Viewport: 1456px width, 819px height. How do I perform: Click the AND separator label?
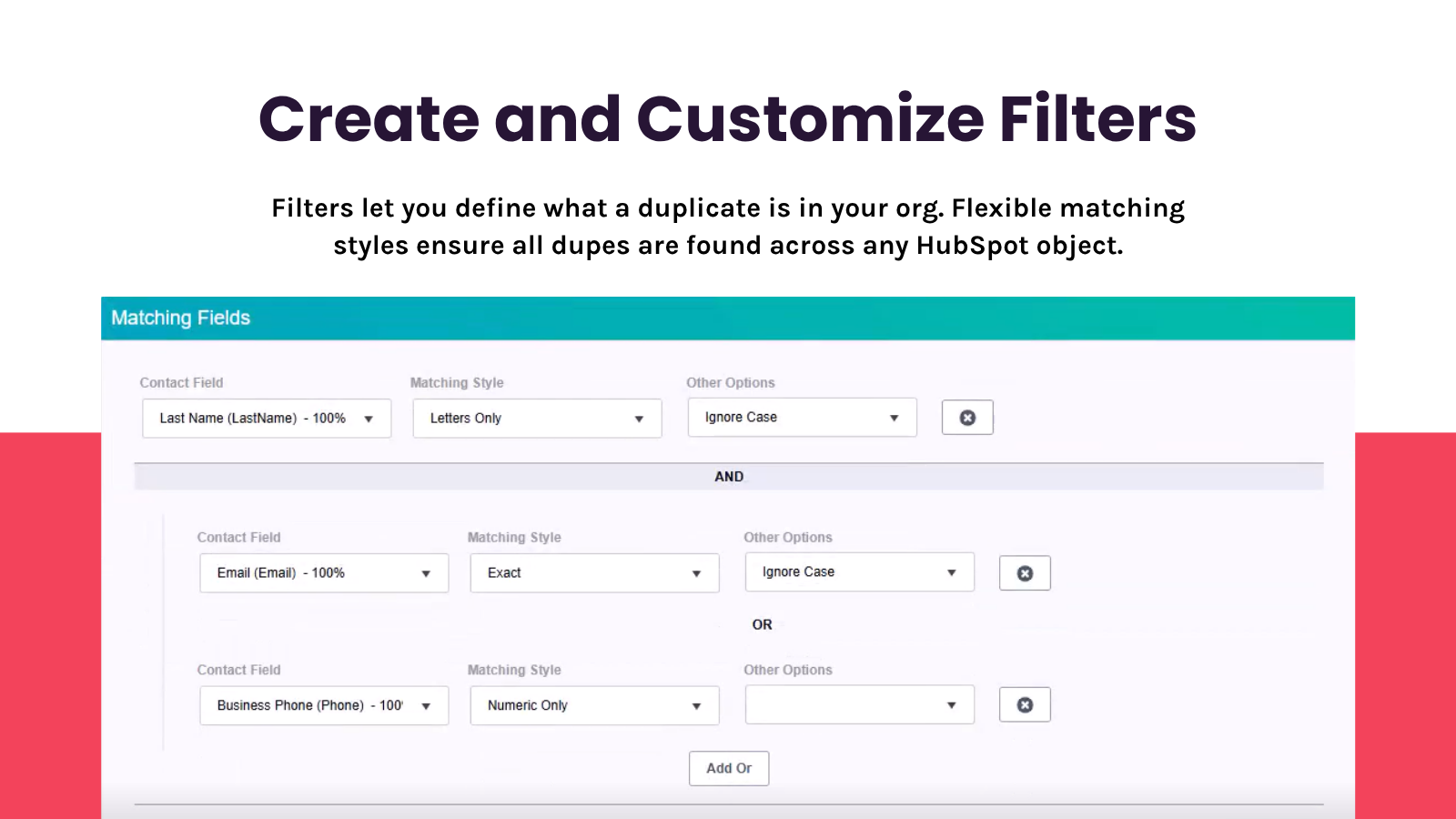click(729, 477)
